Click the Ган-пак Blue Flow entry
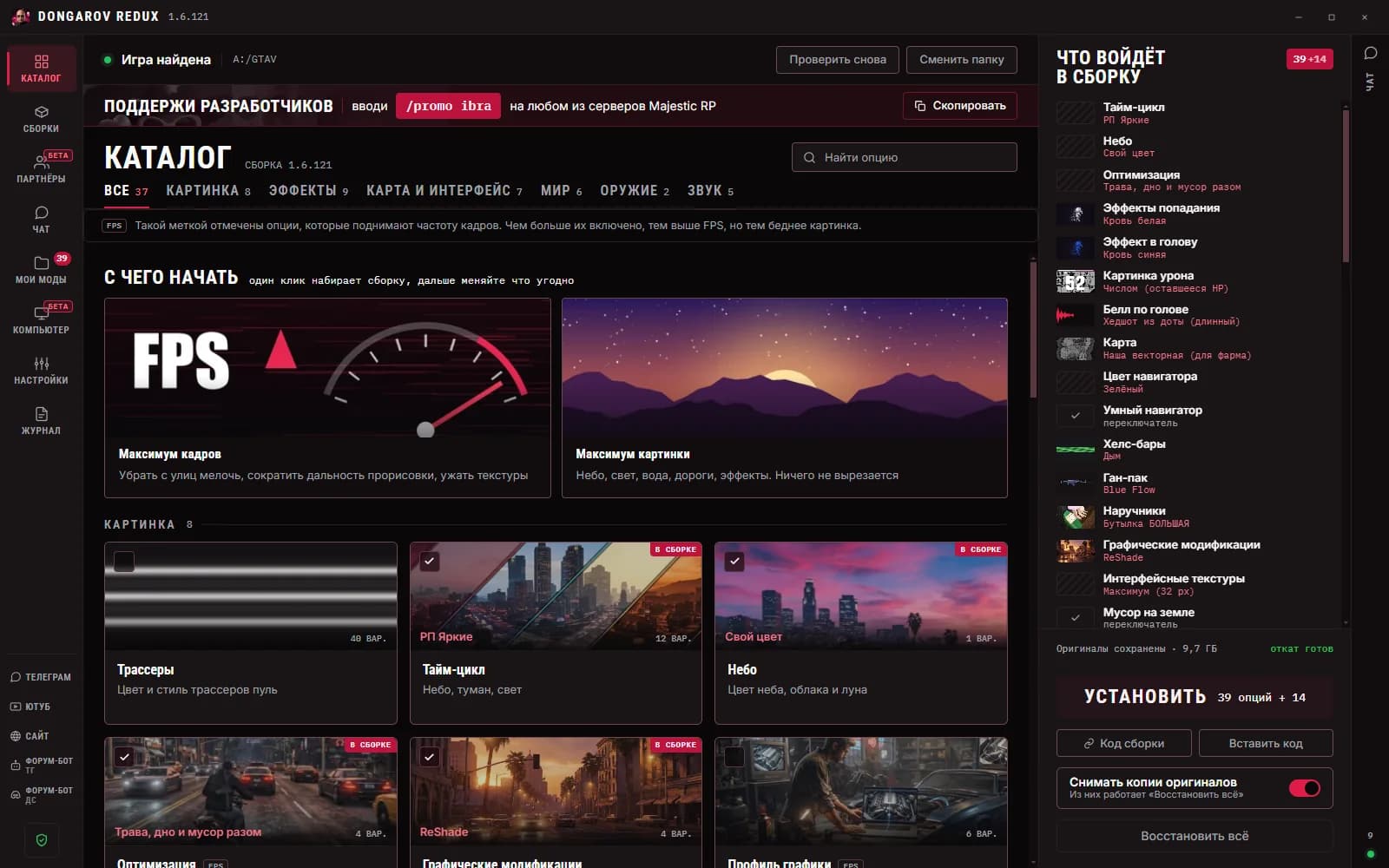Viewport: 1389px width, 868px height. click(x=1196, y=483)
